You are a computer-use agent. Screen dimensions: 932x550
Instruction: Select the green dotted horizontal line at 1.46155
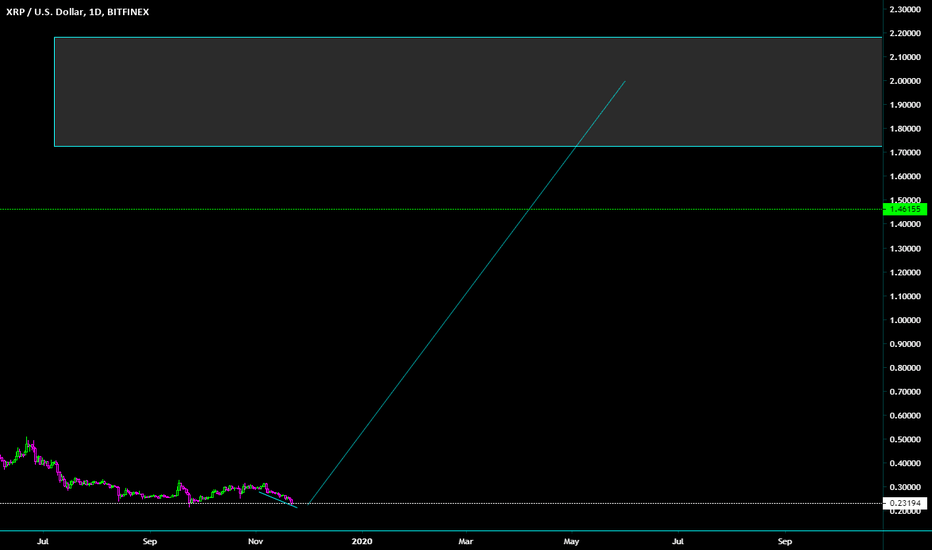441,209
